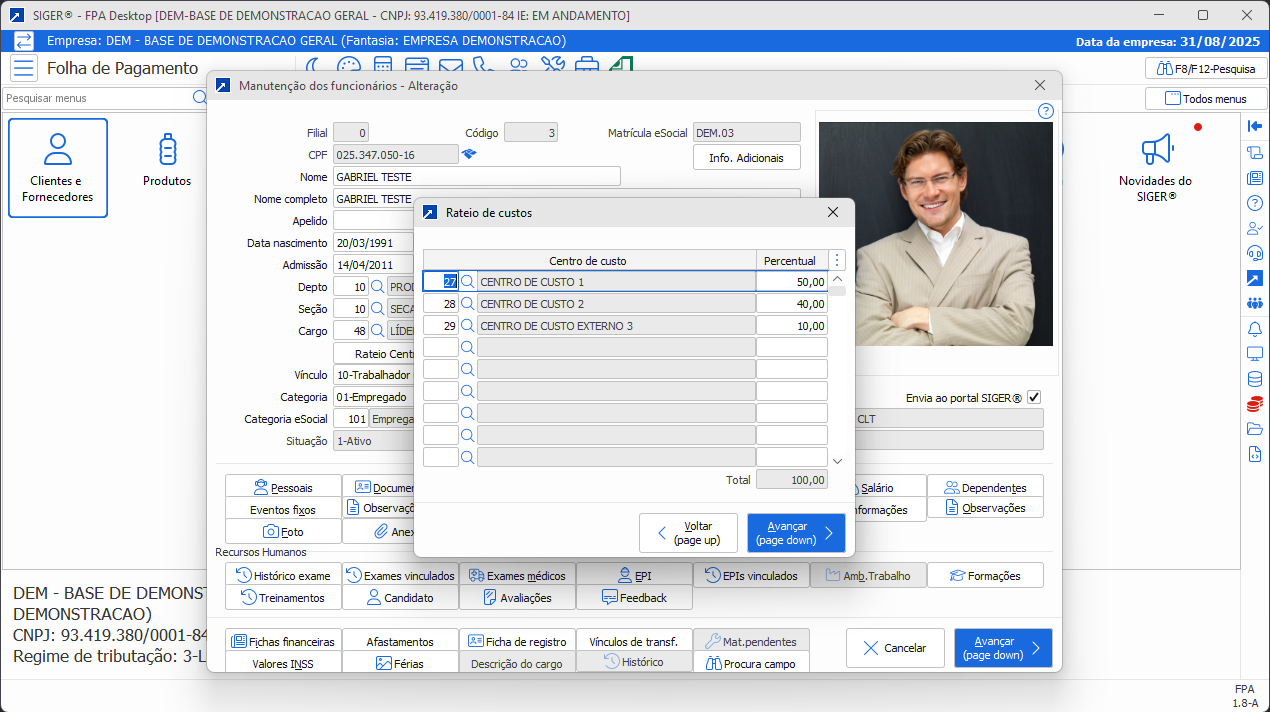Click the lookup icon next to Depto field

click(377, 287)
